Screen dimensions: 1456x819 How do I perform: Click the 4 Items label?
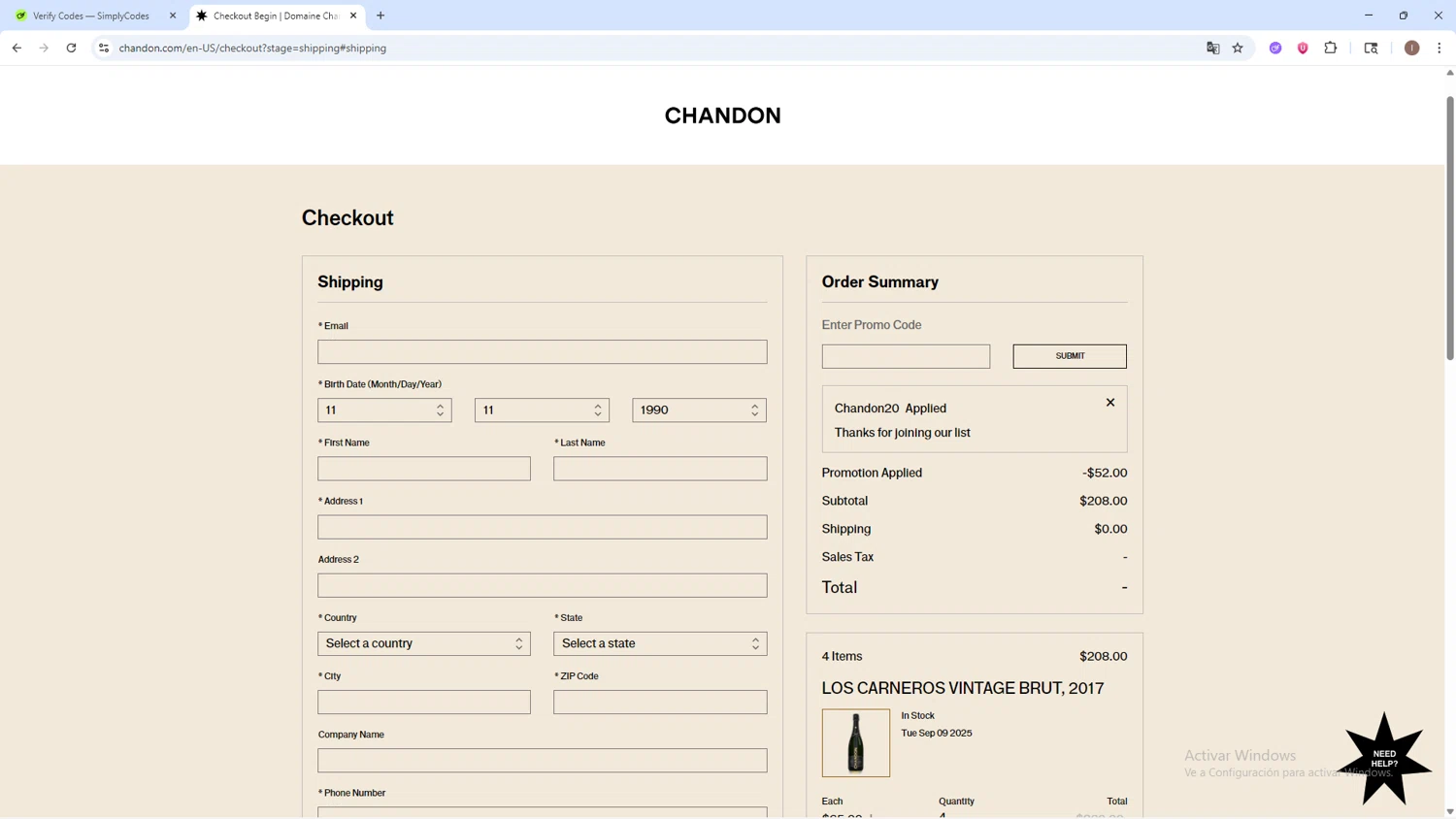click(842, 656)
